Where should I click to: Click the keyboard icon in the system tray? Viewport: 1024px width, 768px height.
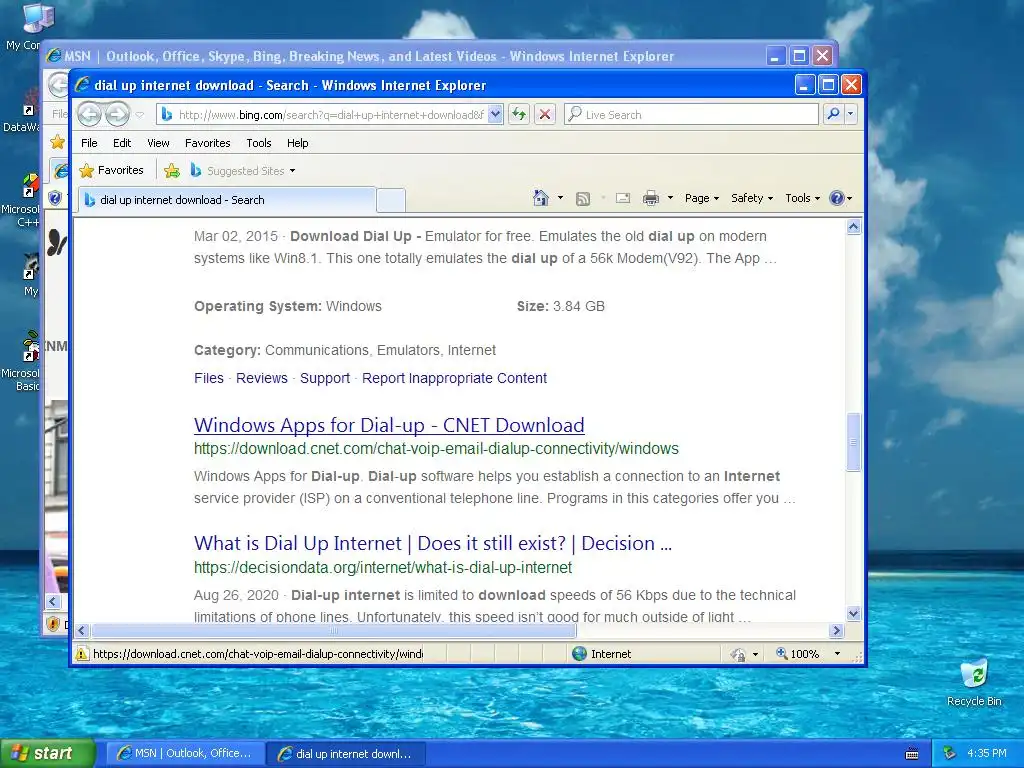pos(912,754)
